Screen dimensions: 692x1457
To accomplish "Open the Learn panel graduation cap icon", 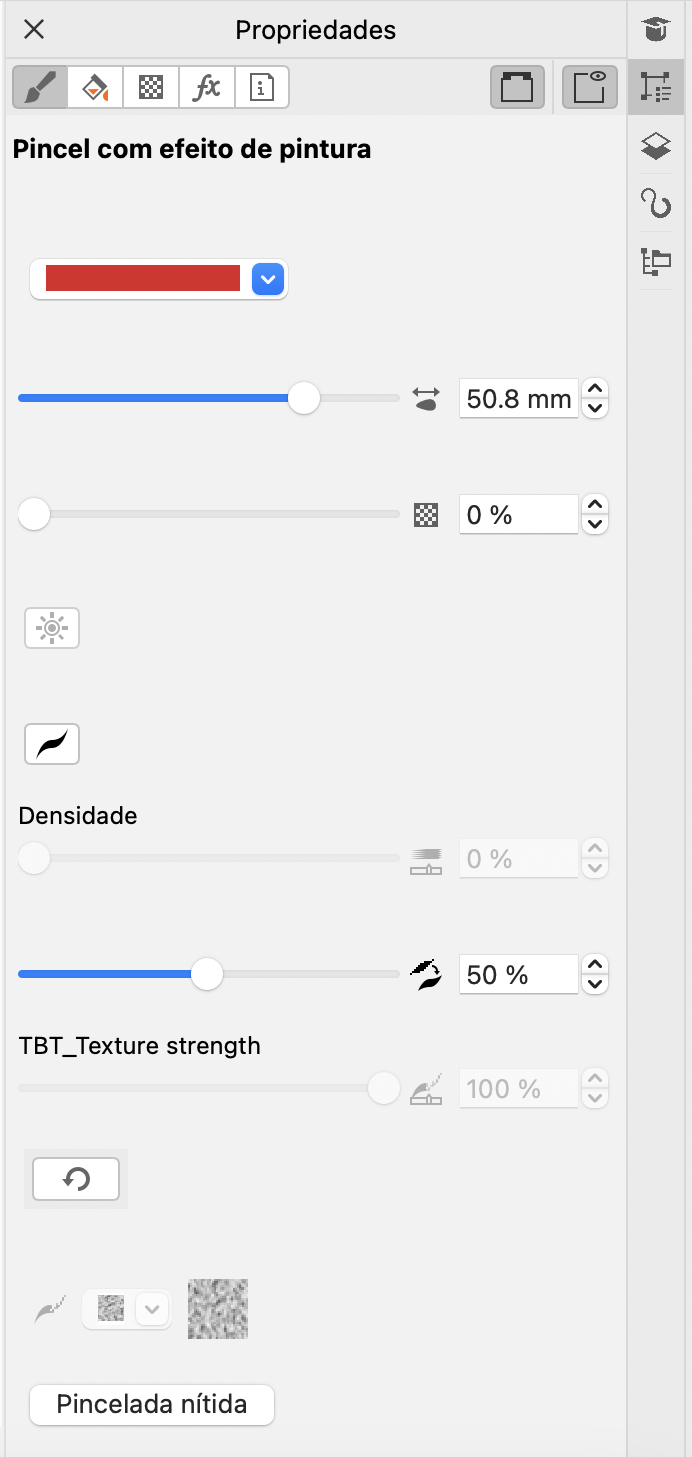I will pyautogui.click(x=656, y=29).
